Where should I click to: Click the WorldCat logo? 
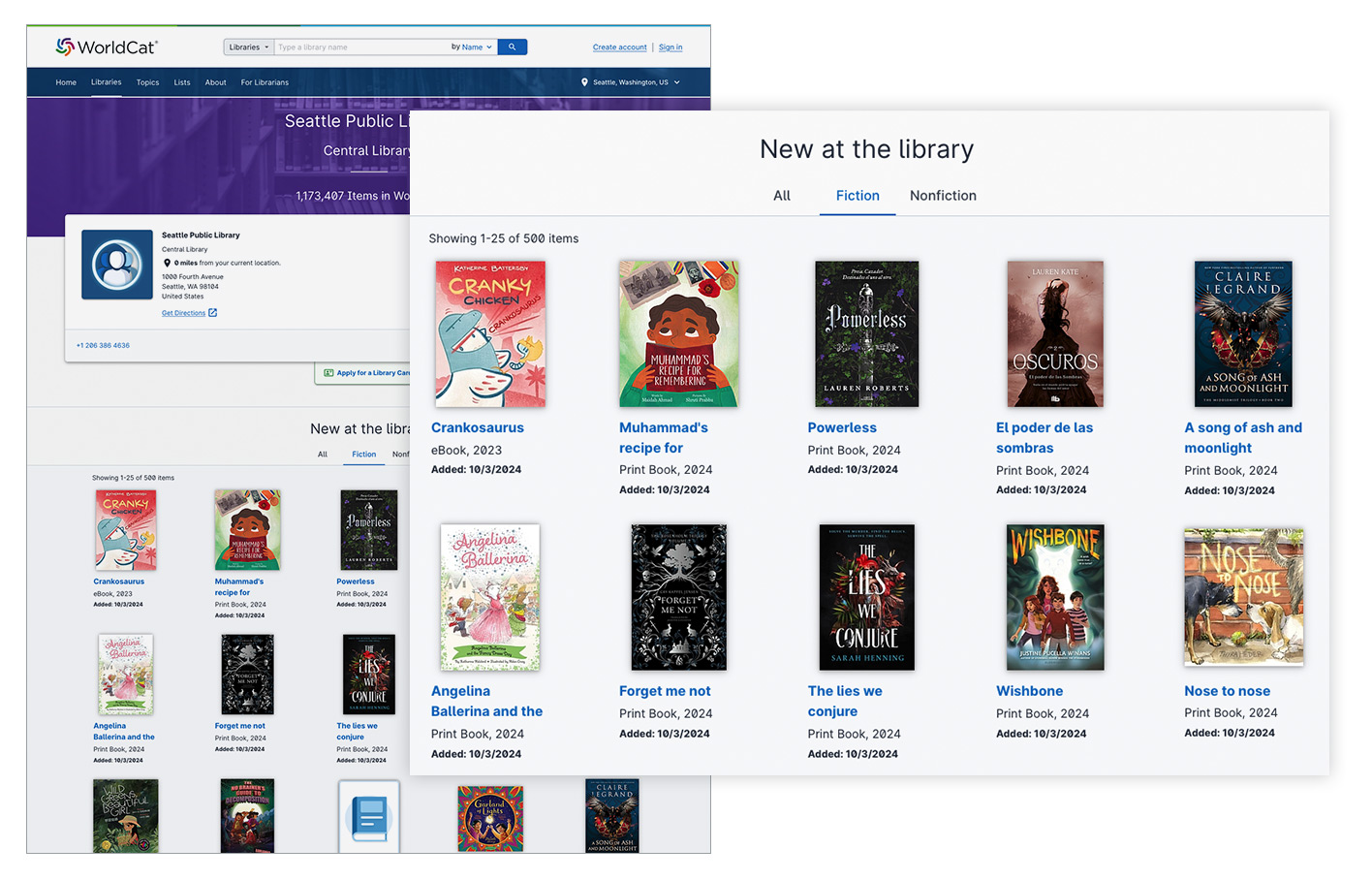pos(107,47)
